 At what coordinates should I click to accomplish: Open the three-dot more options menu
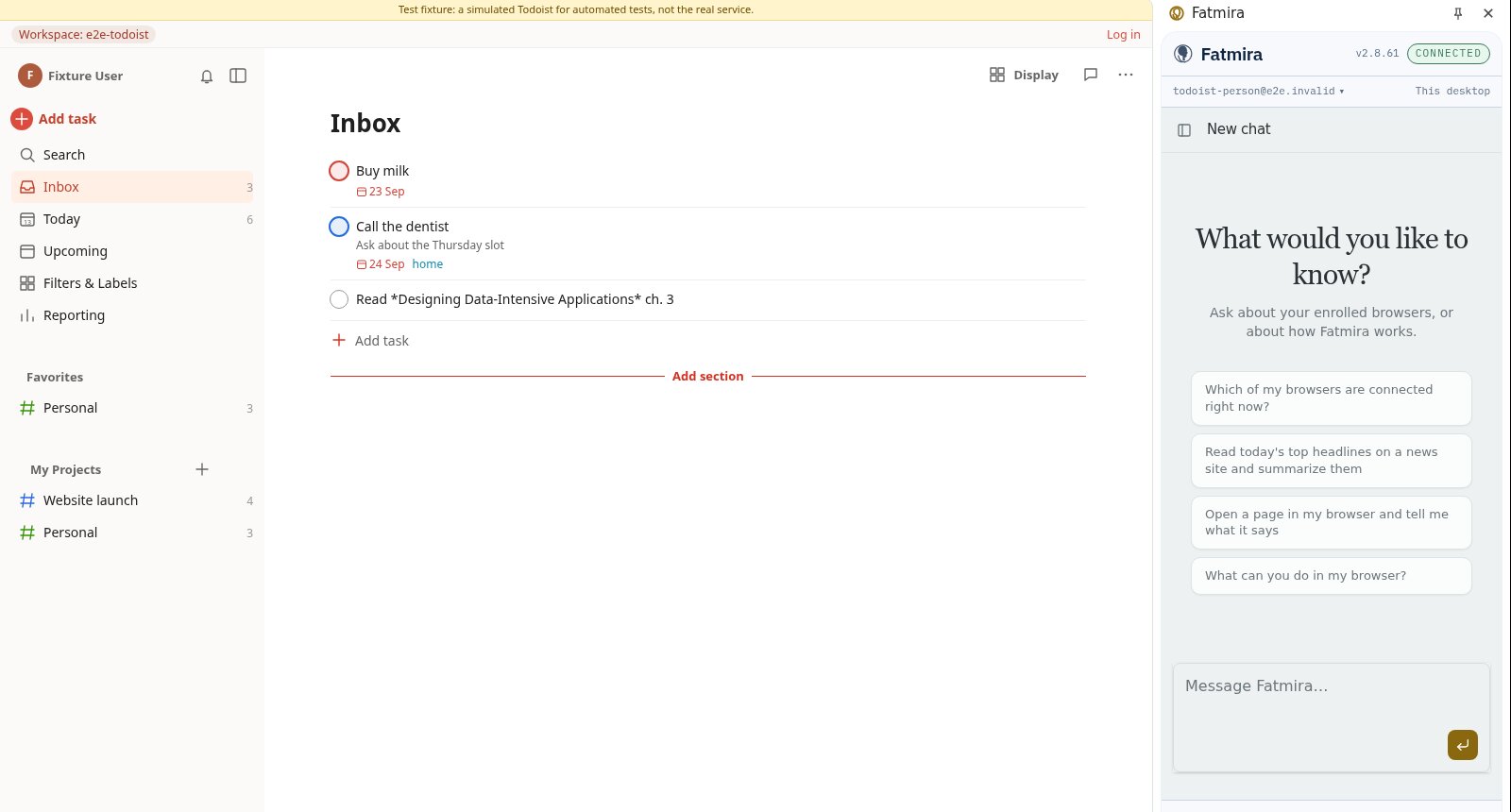[x=1126, y=75]
